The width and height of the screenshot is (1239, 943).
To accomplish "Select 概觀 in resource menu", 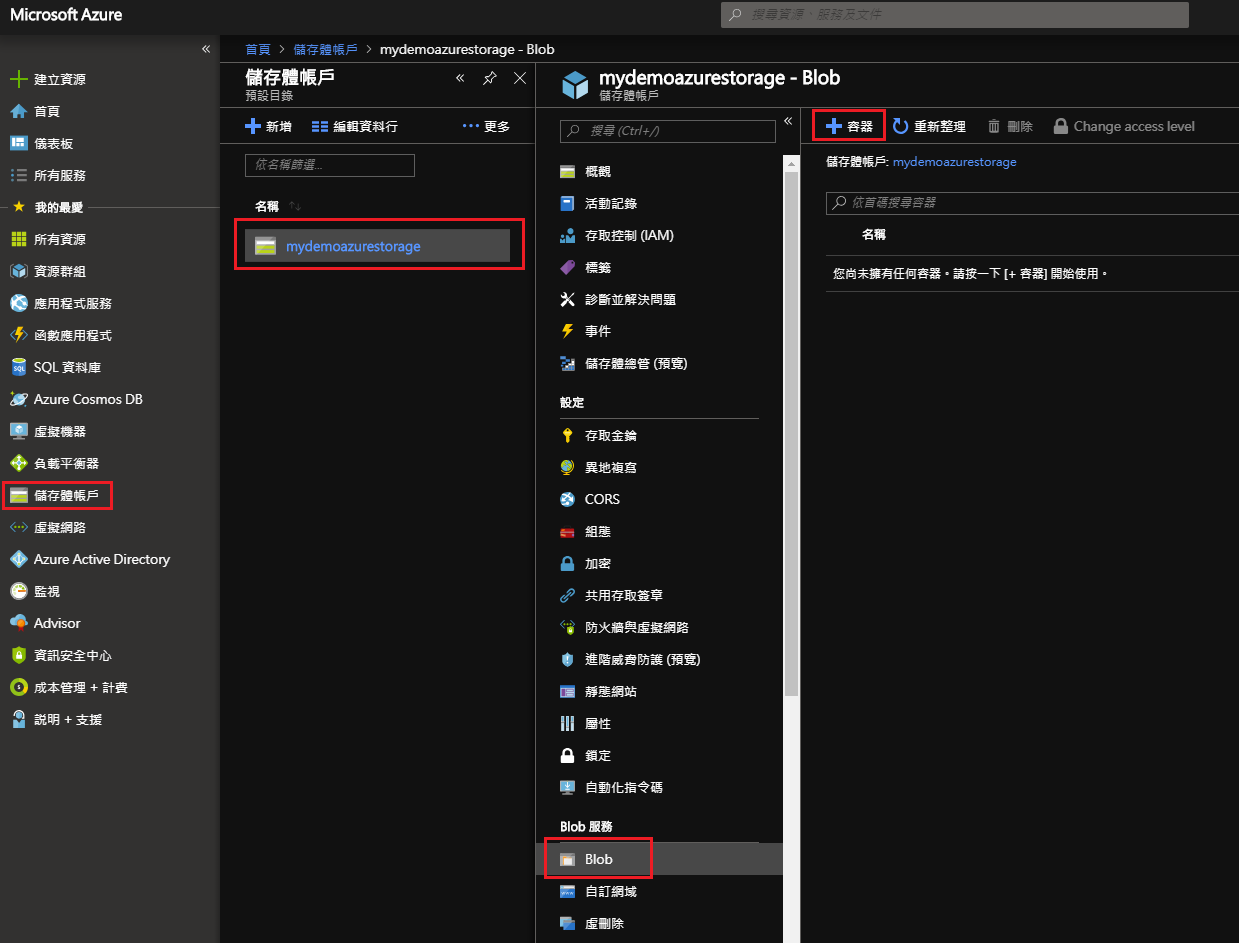I will 597,171.
